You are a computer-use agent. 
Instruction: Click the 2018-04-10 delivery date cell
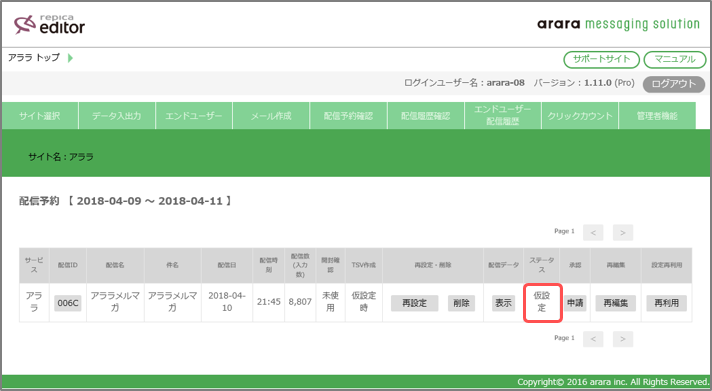click(227, 302)
